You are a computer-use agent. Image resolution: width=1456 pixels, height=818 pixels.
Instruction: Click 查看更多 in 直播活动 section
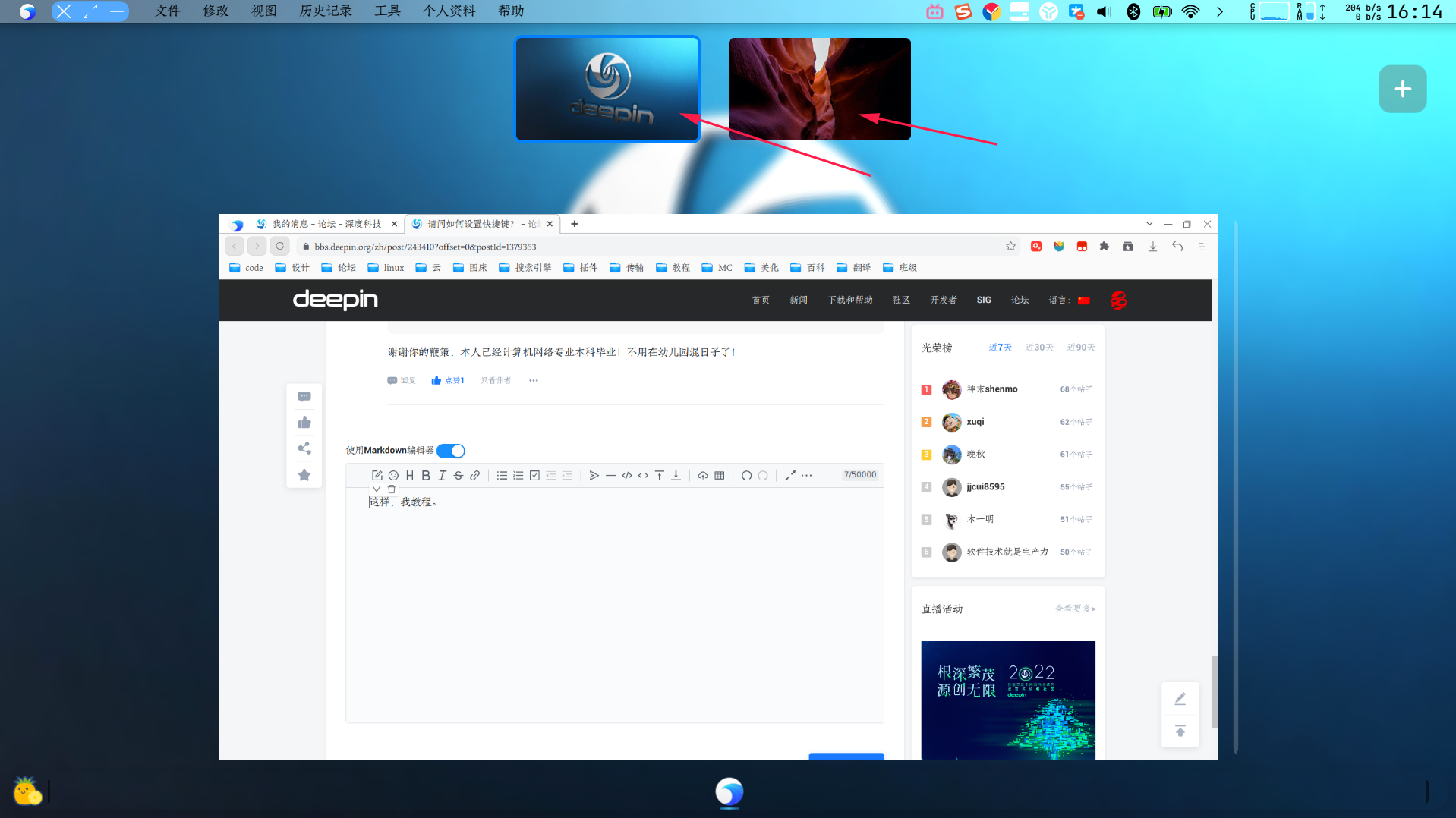(1075, 609)
